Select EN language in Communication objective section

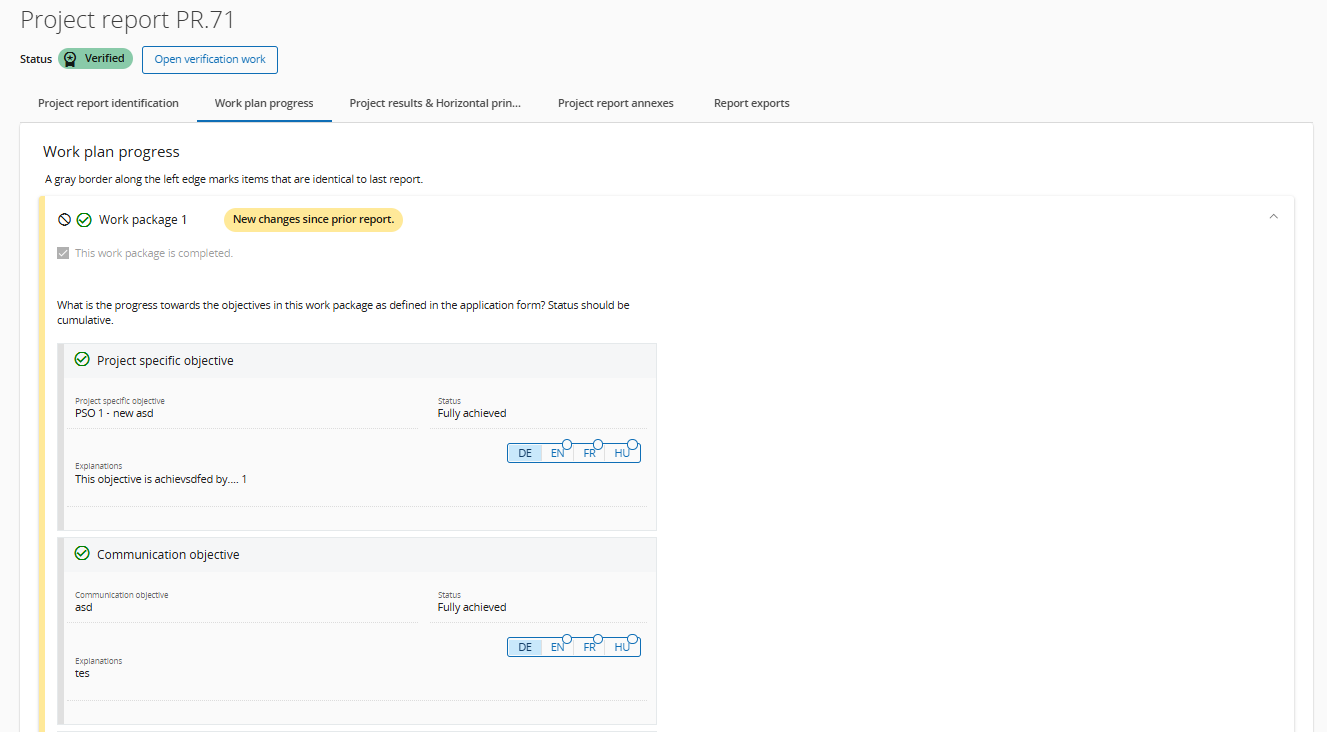[557, 647]
